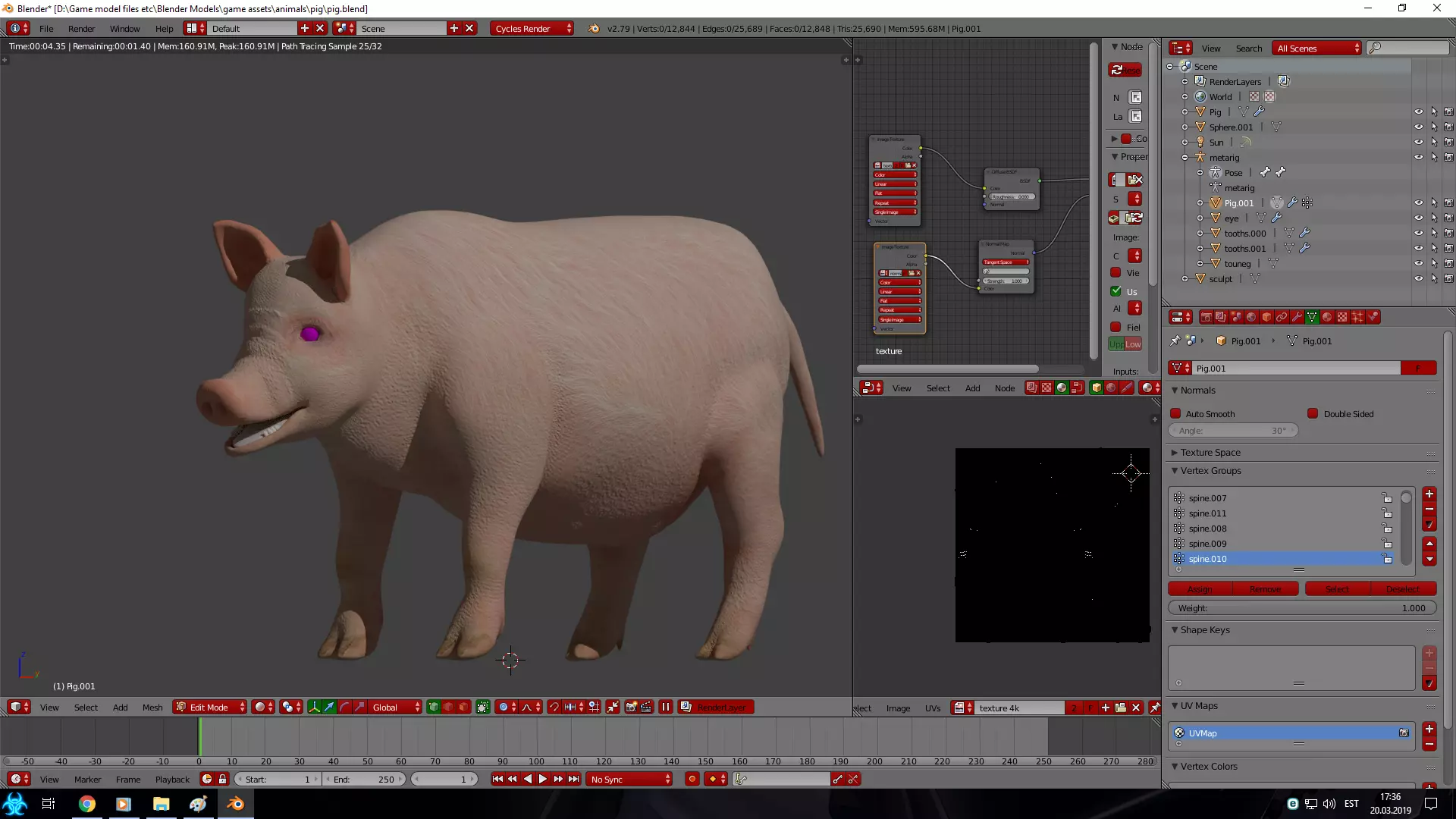Pause the viewport render preview
The height and width of the screenshot is (819, 1456).
click(665, 707)
